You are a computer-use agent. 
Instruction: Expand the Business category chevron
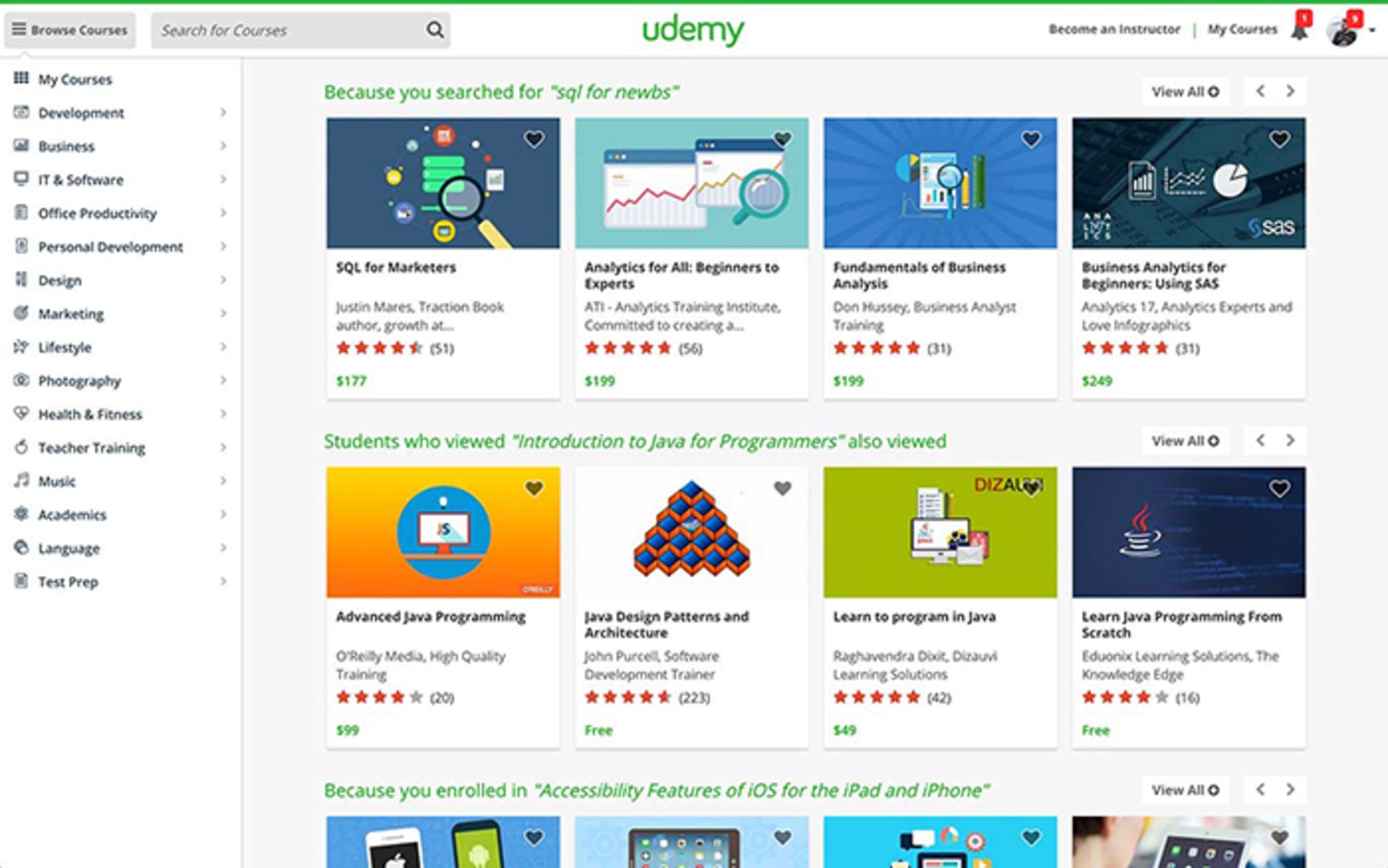[x=223, y=146]
